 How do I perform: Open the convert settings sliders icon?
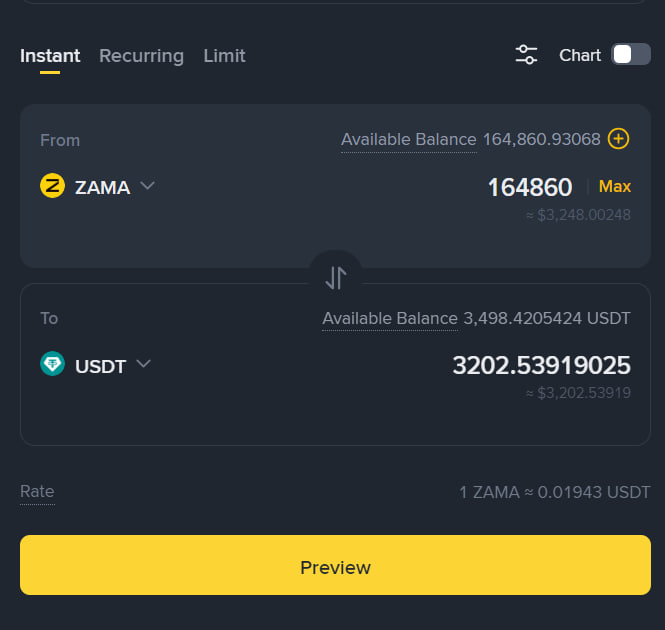[526, 55]
